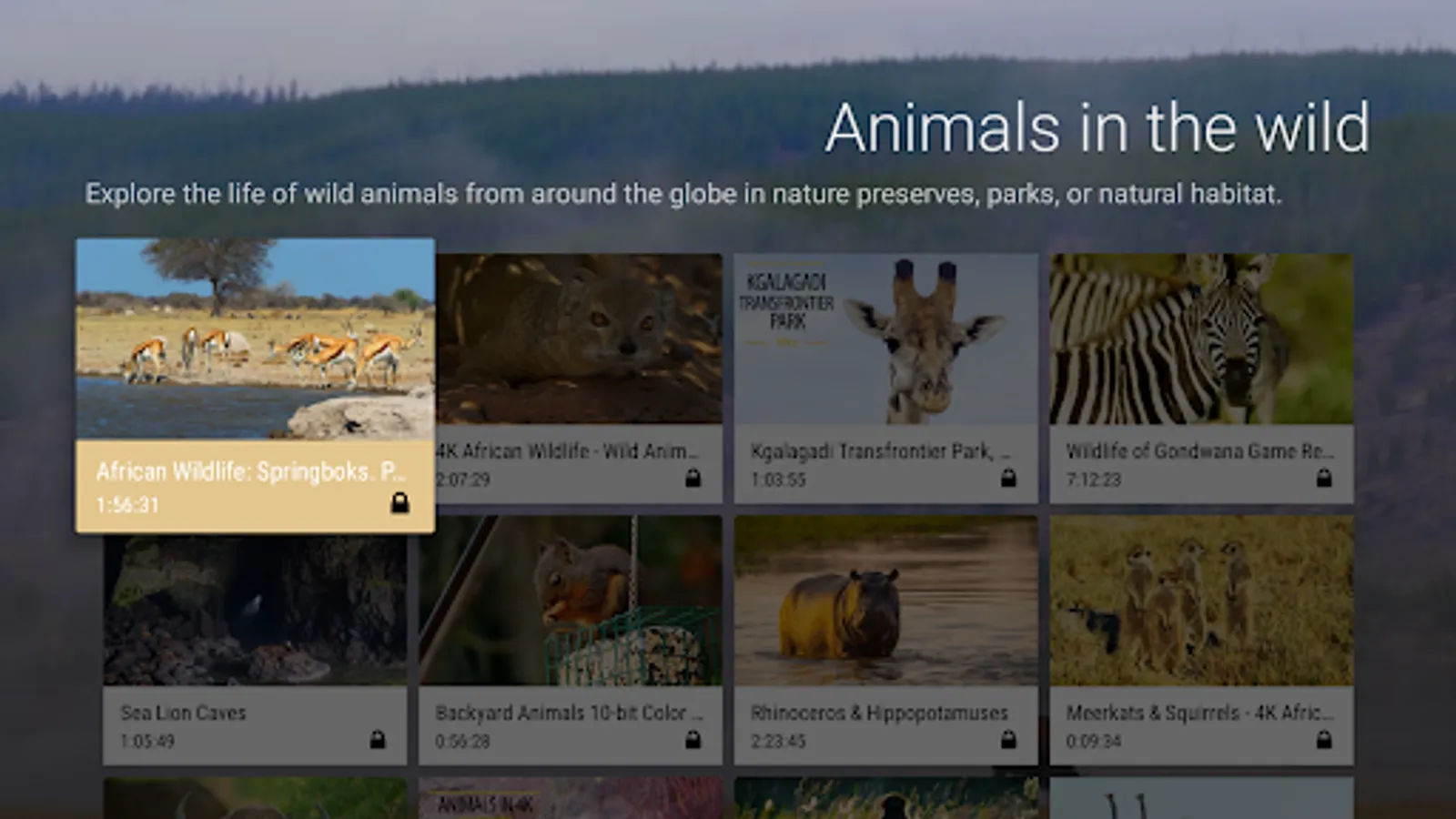Click lock icon on Meerkats & Squirrels card

pos(1324,740)
